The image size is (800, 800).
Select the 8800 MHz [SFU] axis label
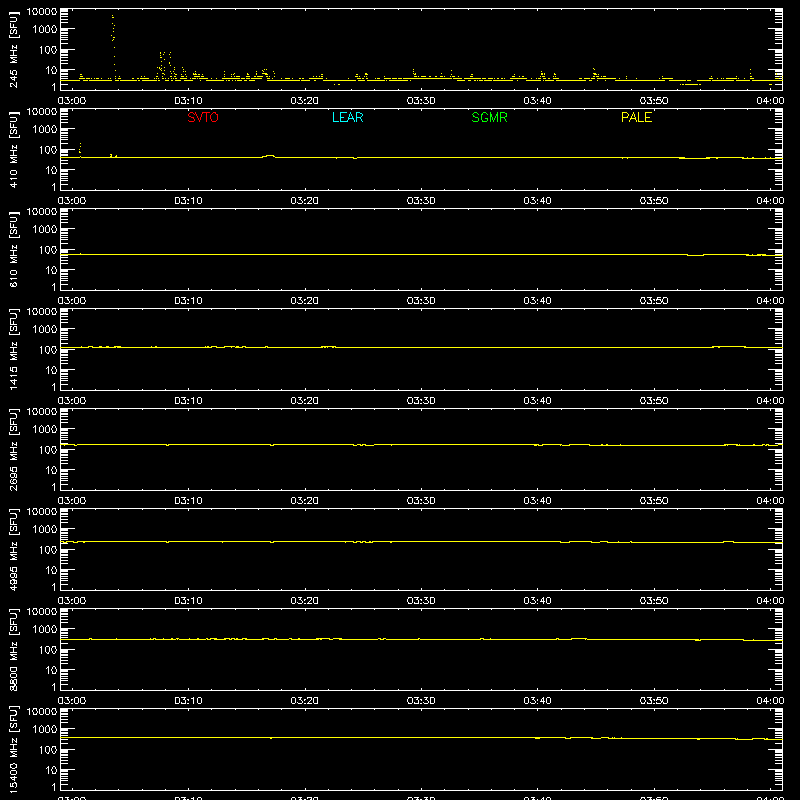click(x=13, y=649)
